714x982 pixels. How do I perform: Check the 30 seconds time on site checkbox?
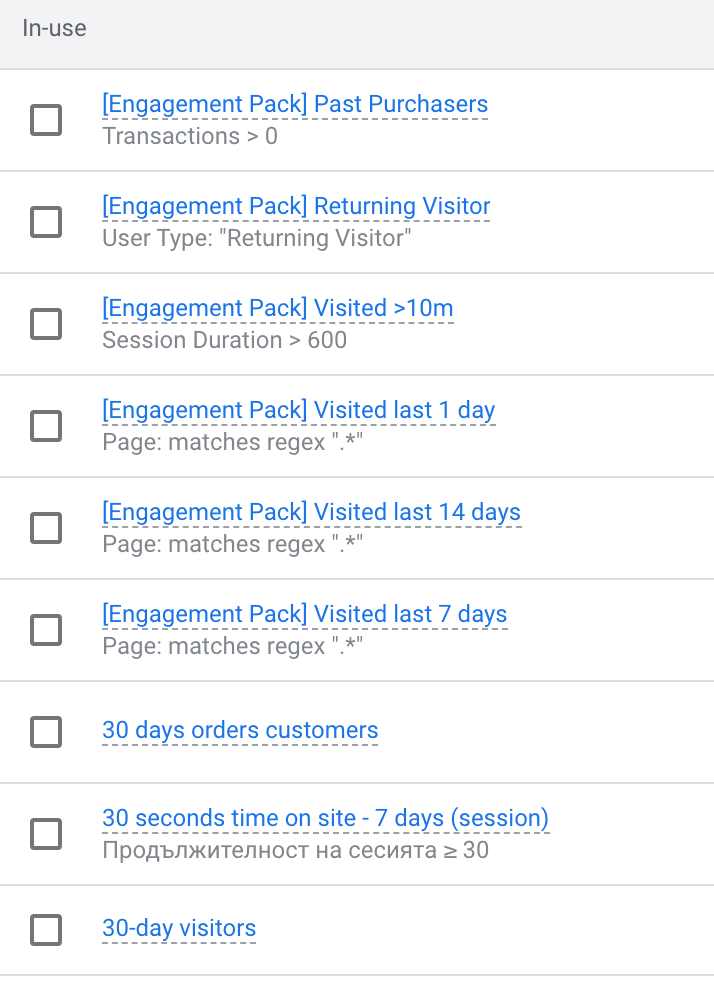[x=45, y=834]
